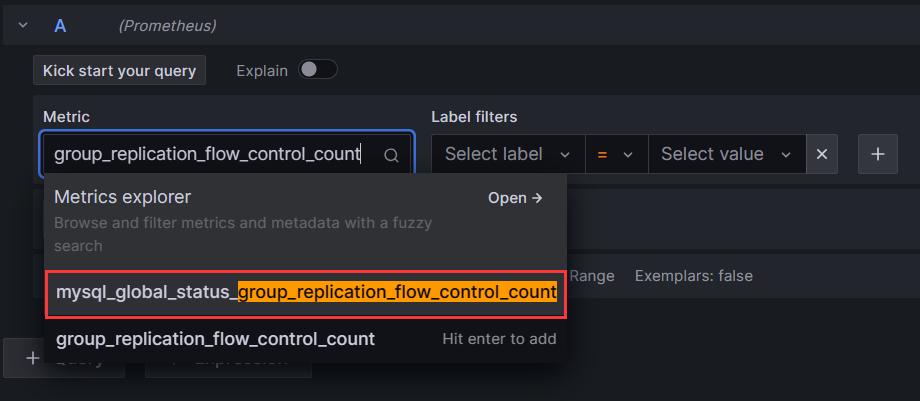Click the Range option label
Screen dimensions: 920x401
tap(592, 275)
